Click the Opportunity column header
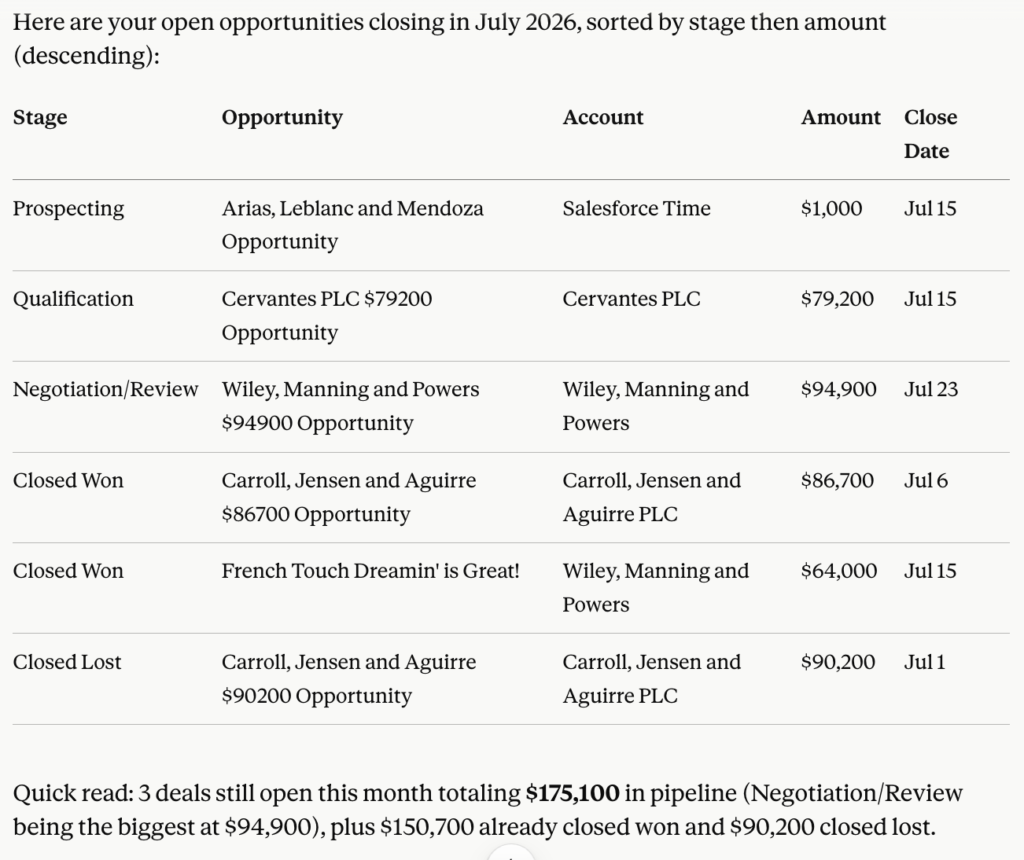1024x860 pixels. (x=282, y=118)
